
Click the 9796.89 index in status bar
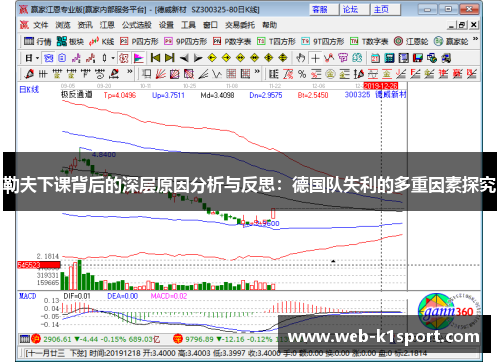[199, 339]
